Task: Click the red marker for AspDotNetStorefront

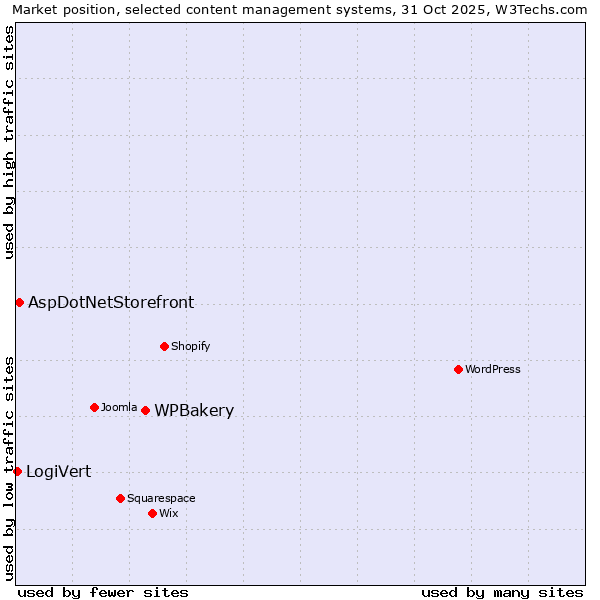Action: pos(19,302)
